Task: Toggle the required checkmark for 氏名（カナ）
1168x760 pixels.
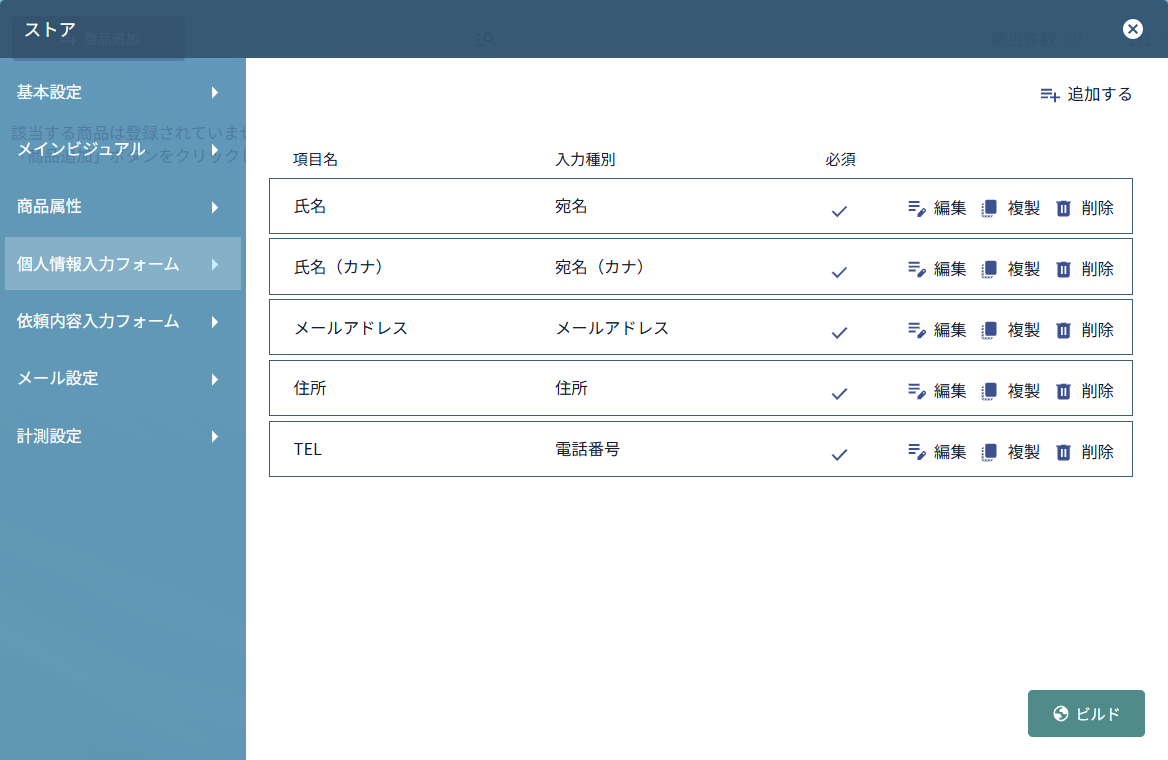Action: [x=840, y=273]
